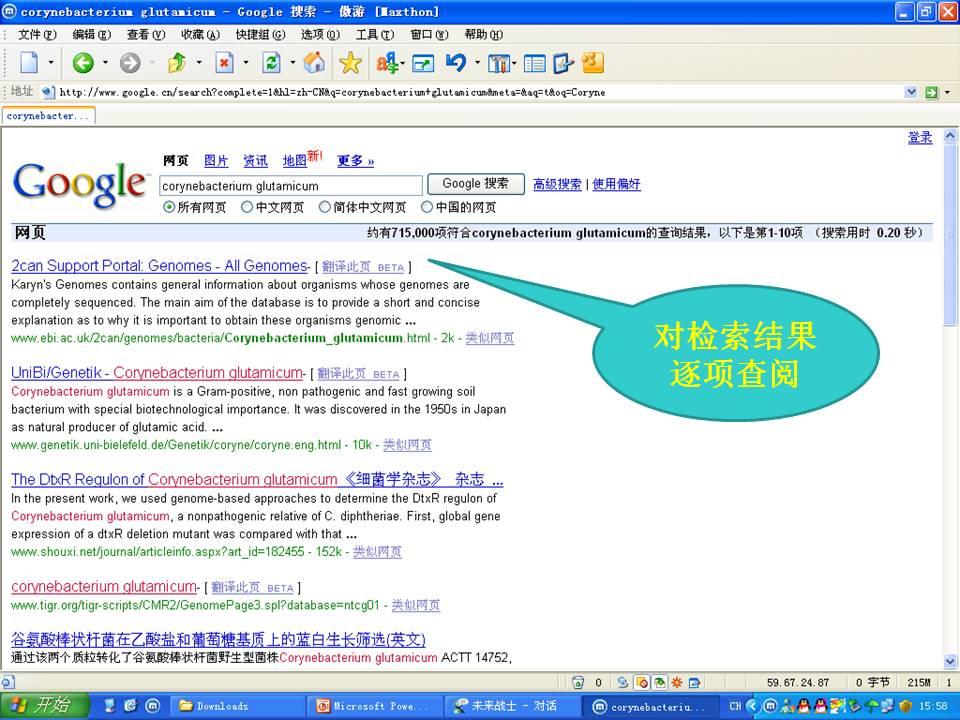Refresh the page with the green arrows icon
Image resolution: width=960 pixels, height=720 pixels.
[271, 62]
